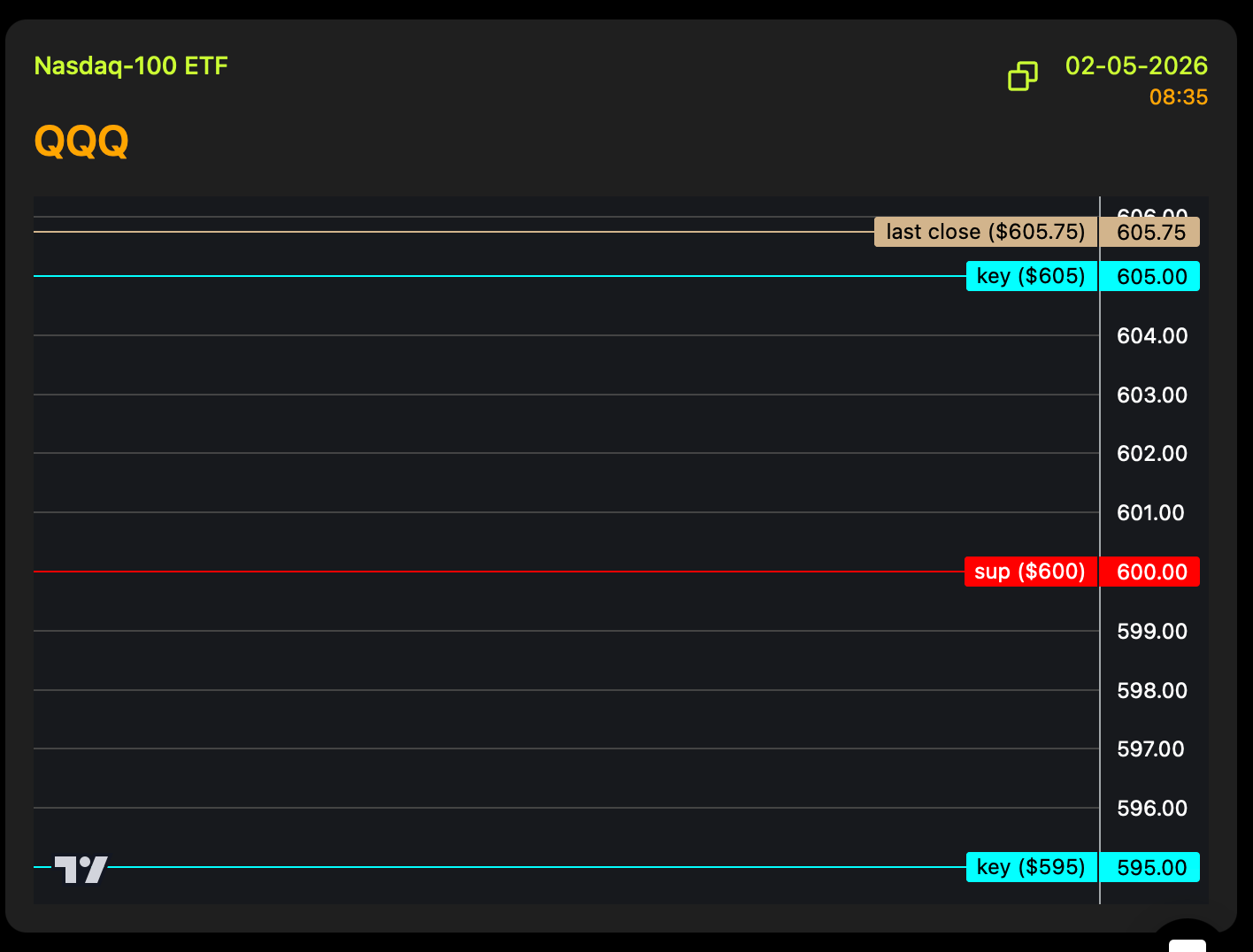1253x952 pixels.
Task: Click the 595.00 cyan price tag
Action: point(1150,867)
